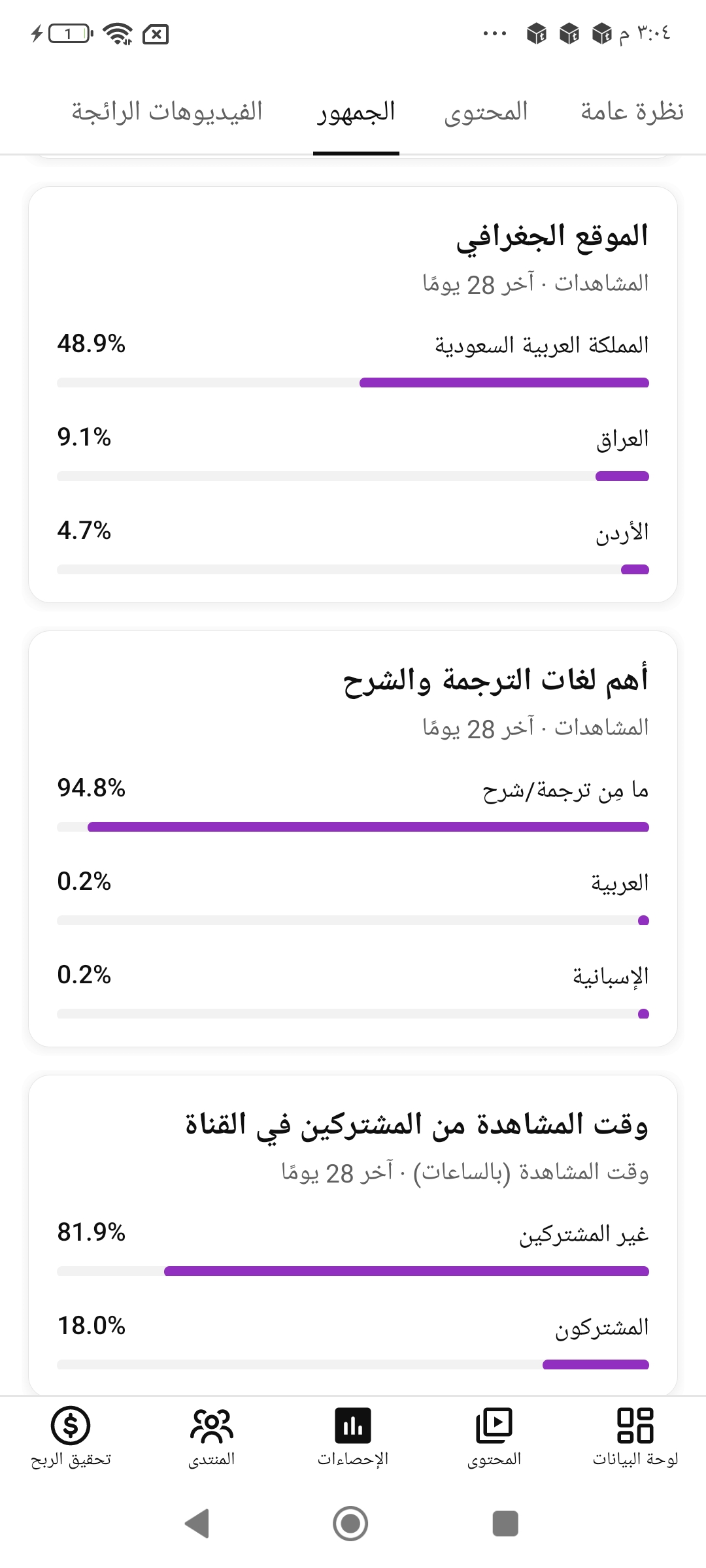Select the الجمهور tab
Image resolution: width=706 pixels, height=1568 pixels.
tap(356, 112)
